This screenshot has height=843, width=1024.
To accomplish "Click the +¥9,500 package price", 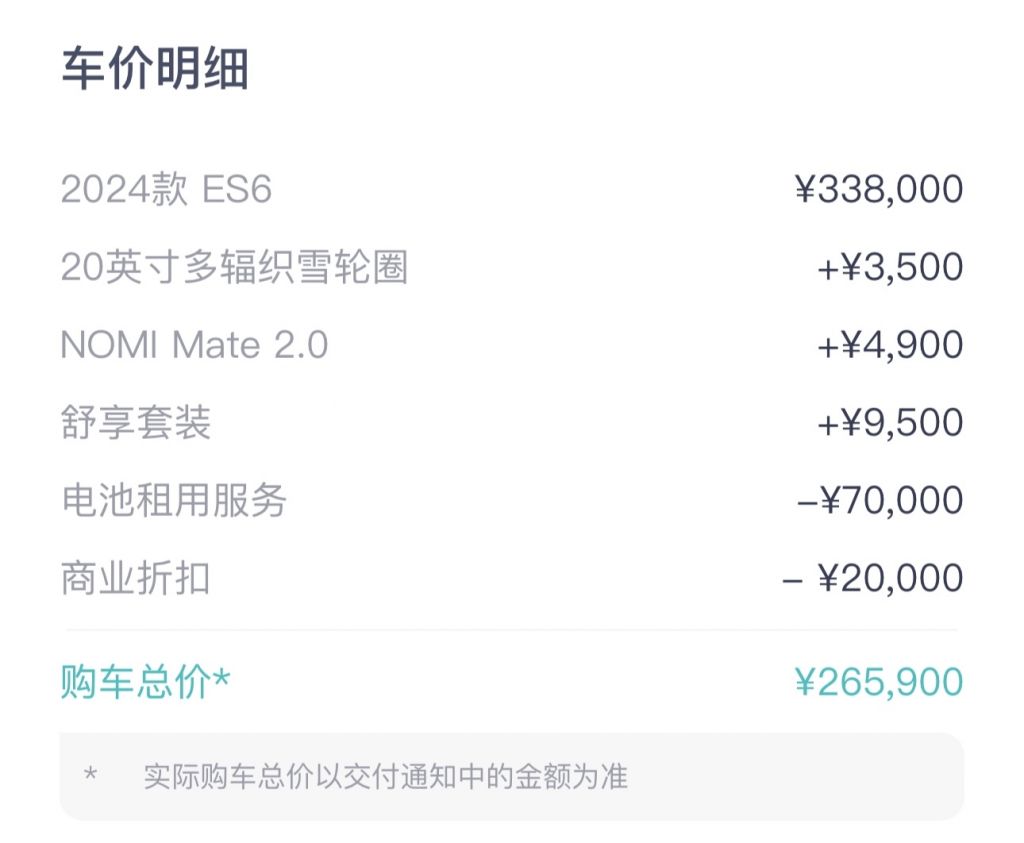I will 890,423.
